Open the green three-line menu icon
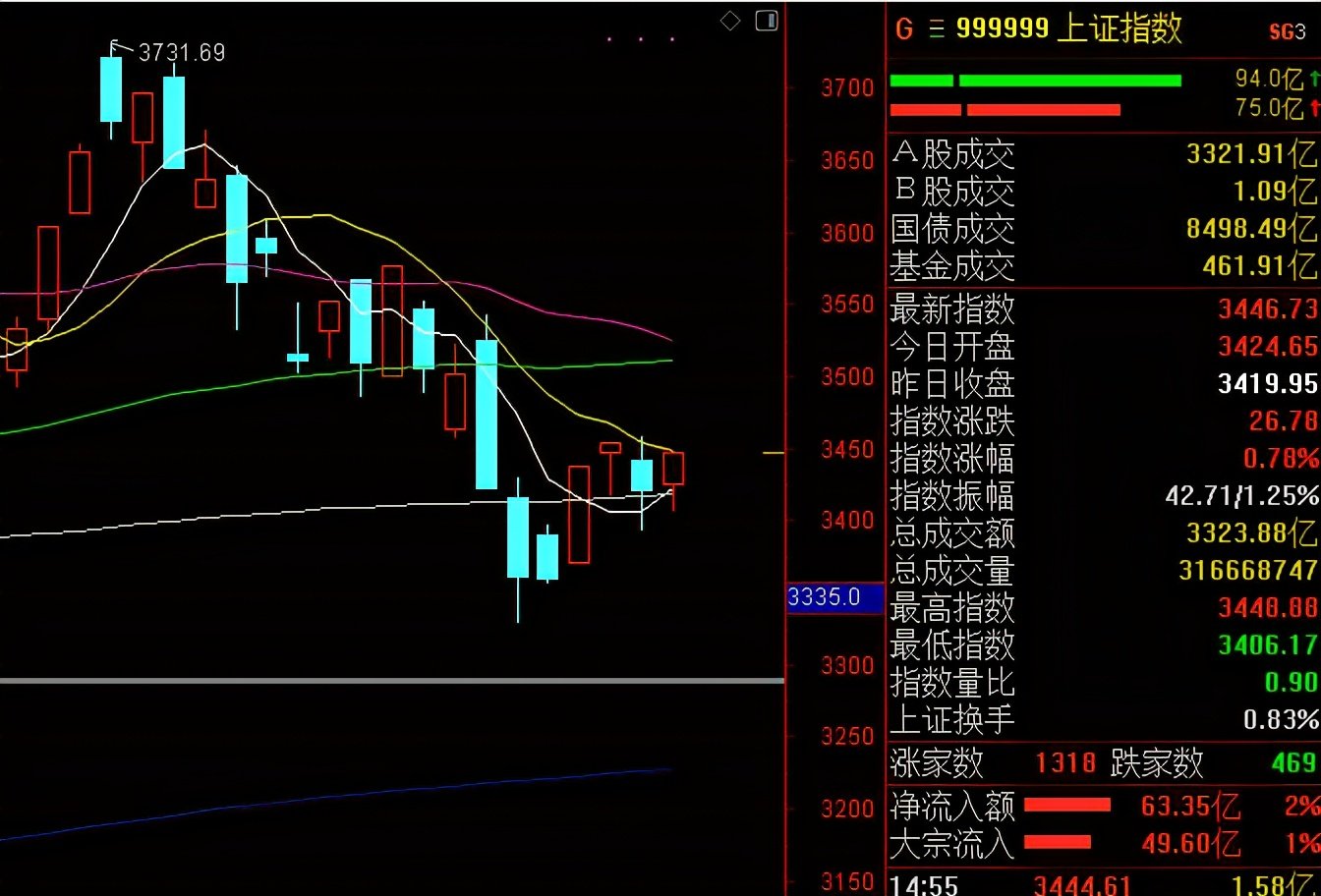The image size is (1321, 896). [937, 29]
